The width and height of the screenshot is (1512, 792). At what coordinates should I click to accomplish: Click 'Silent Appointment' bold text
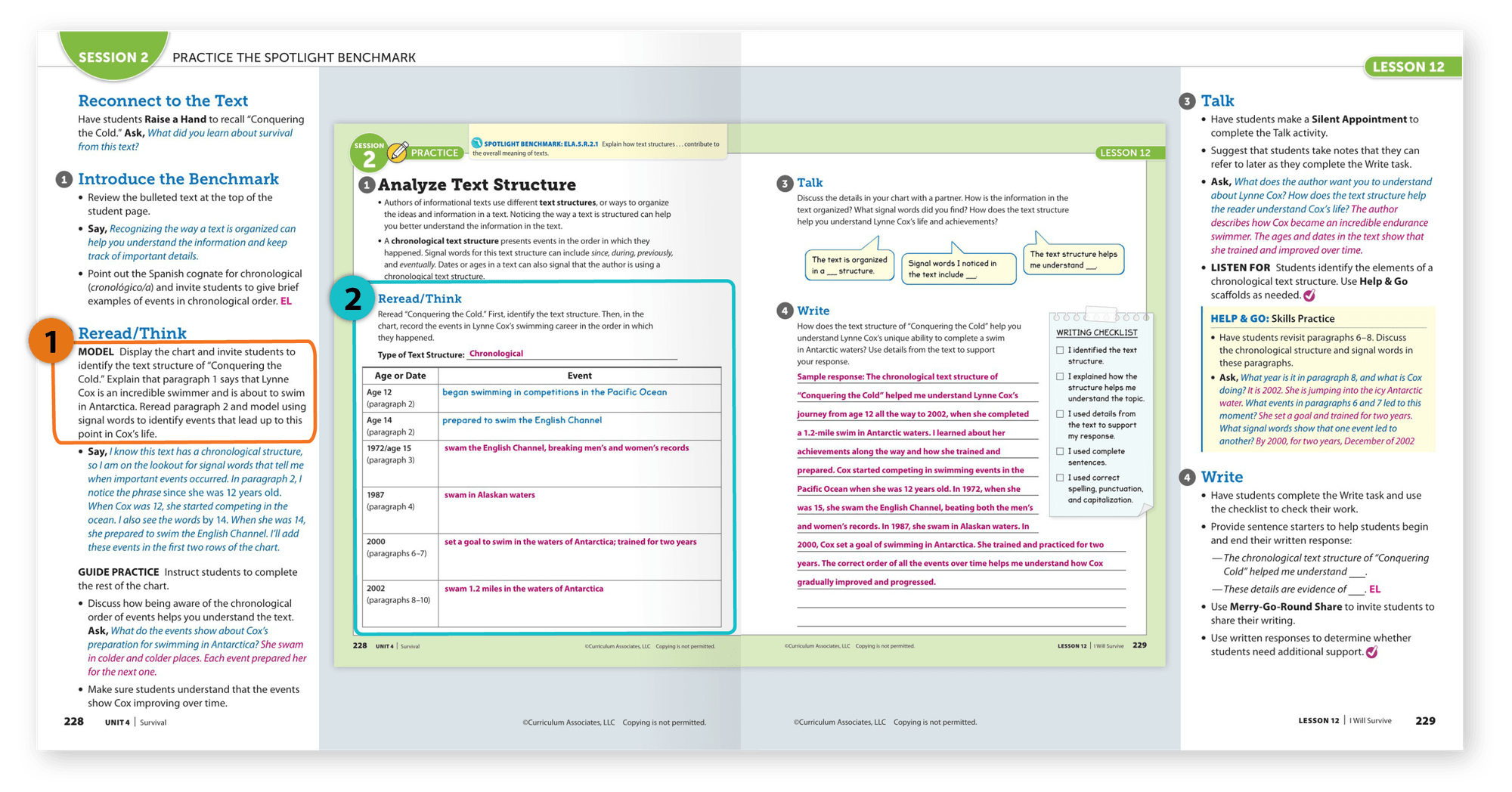[1359, 119]
